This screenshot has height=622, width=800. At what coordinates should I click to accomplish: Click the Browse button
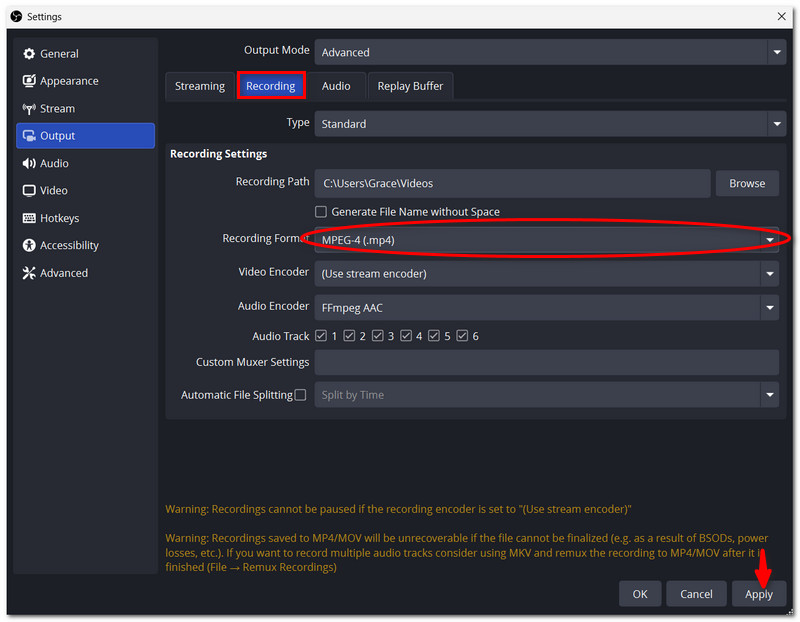[x=747, y=183]
